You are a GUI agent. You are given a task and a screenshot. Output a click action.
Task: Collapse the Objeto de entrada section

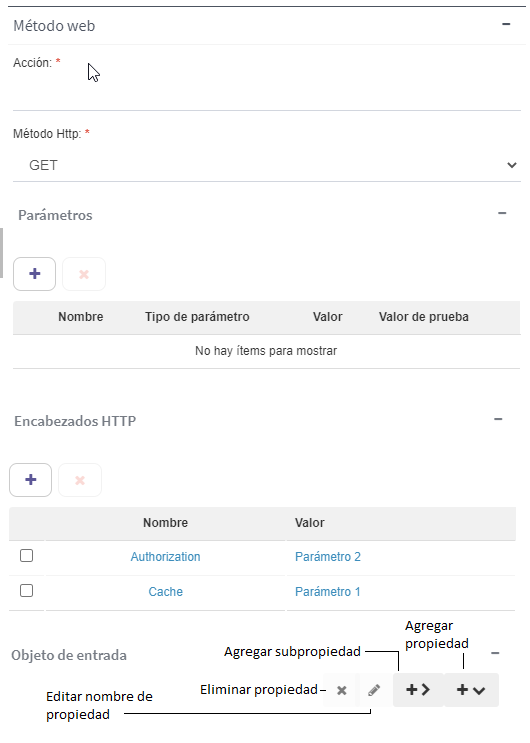(495, 653)
